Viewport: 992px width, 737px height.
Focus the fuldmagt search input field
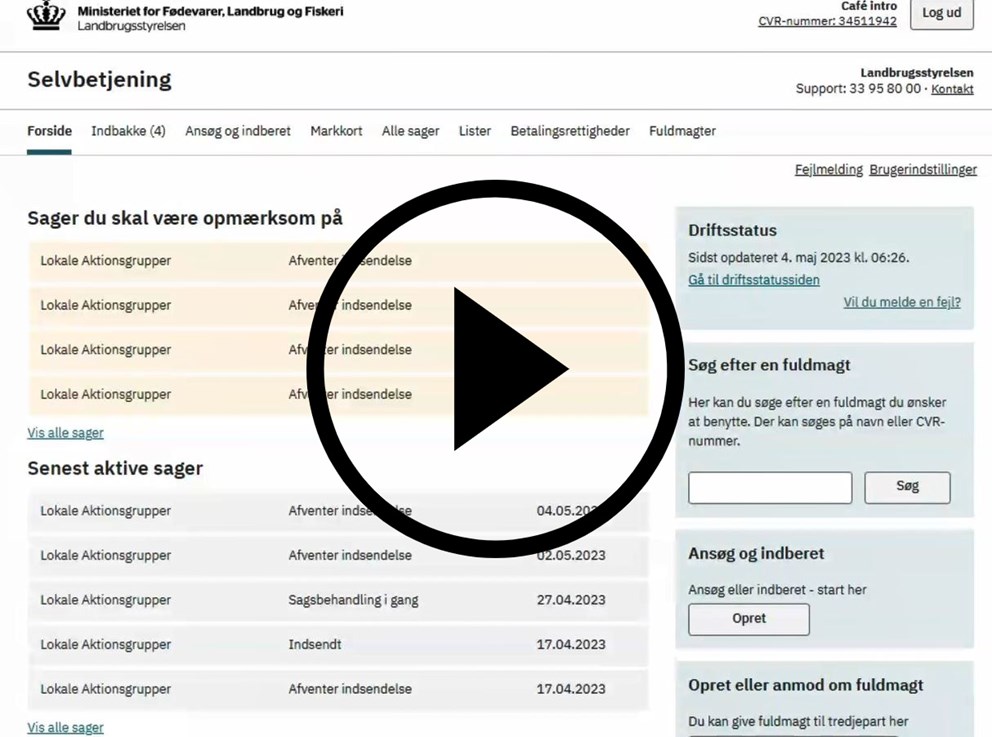pos(770,488)
